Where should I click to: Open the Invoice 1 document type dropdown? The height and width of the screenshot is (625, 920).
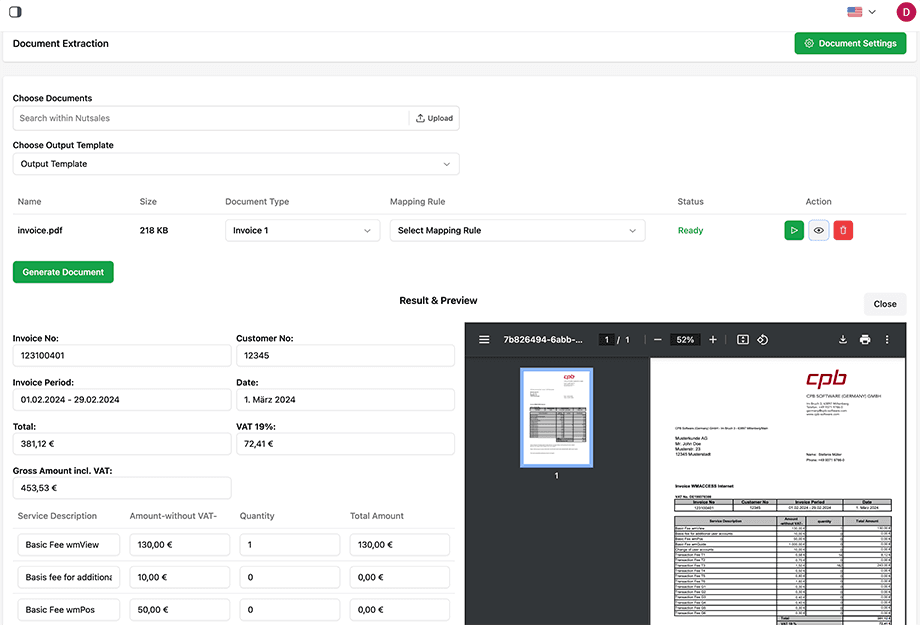[x=302, y=231]
